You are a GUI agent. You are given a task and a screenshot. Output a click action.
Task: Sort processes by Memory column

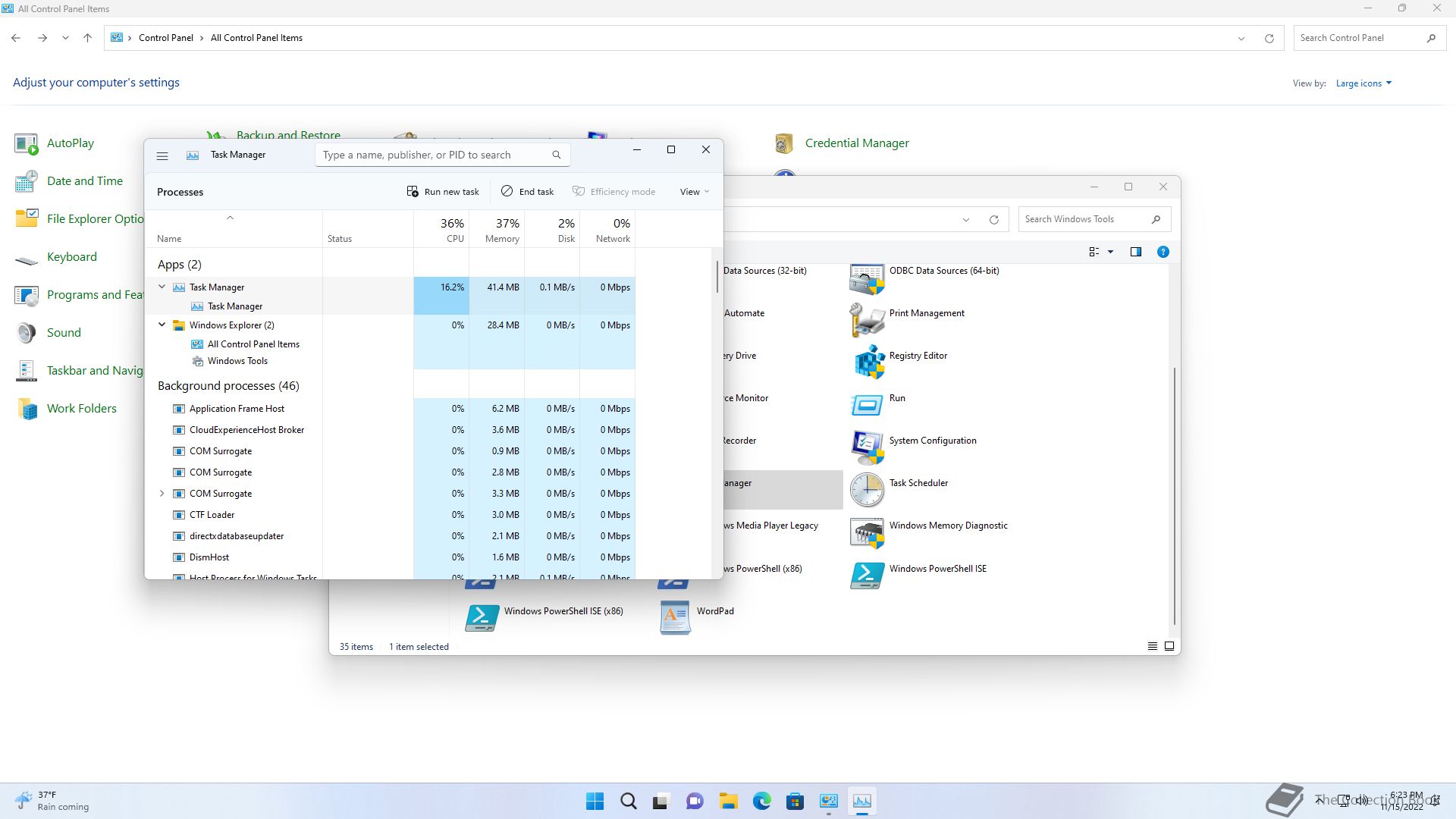497,230
